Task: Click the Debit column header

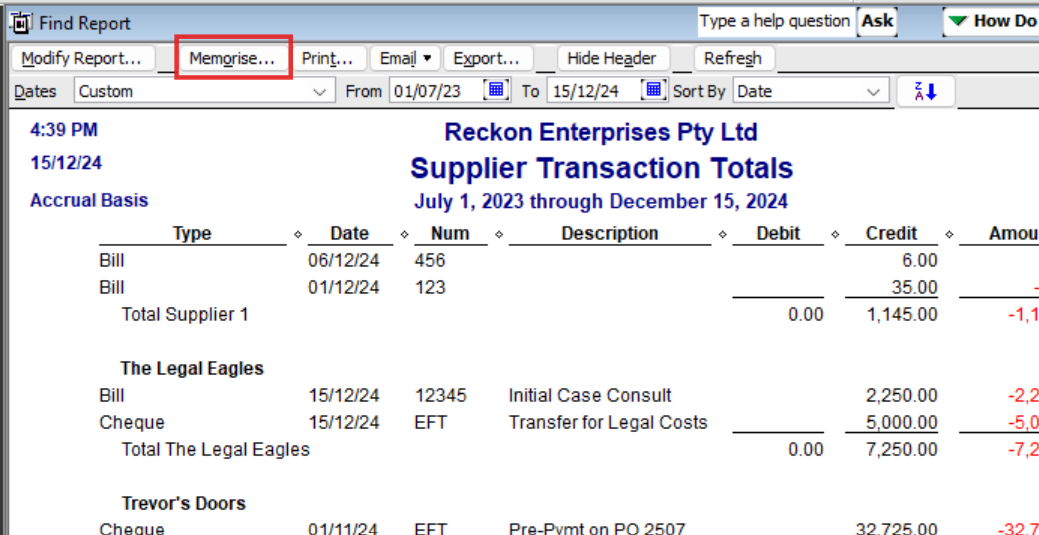Action: [x=778, y=233]
